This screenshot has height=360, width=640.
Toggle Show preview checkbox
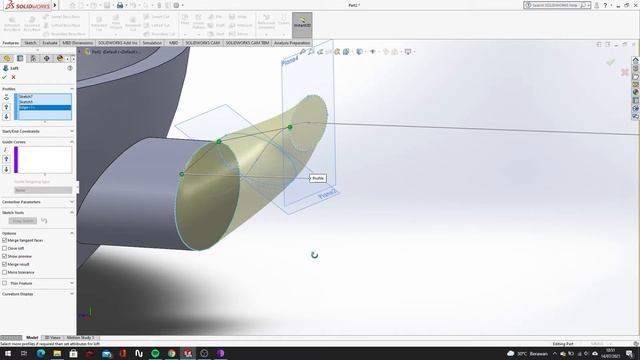(x=4, y=256)
